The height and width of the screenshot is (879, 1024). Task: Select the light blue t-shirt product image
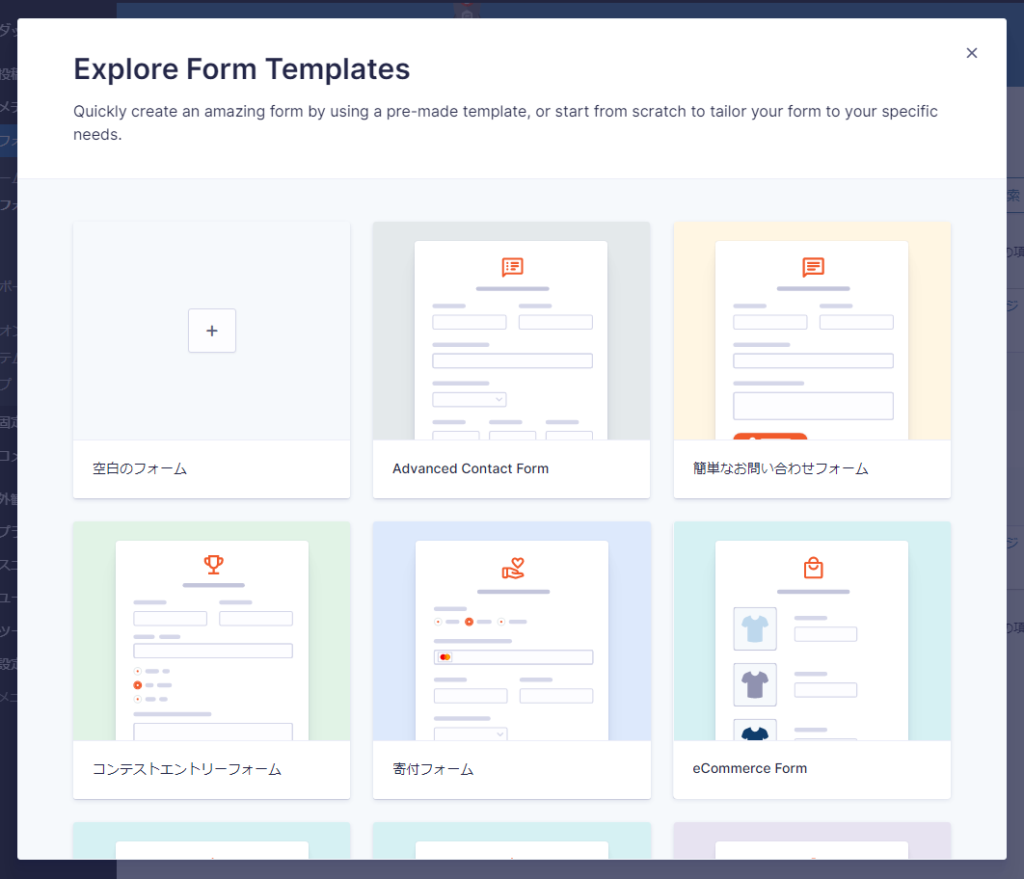pos(755,629)
